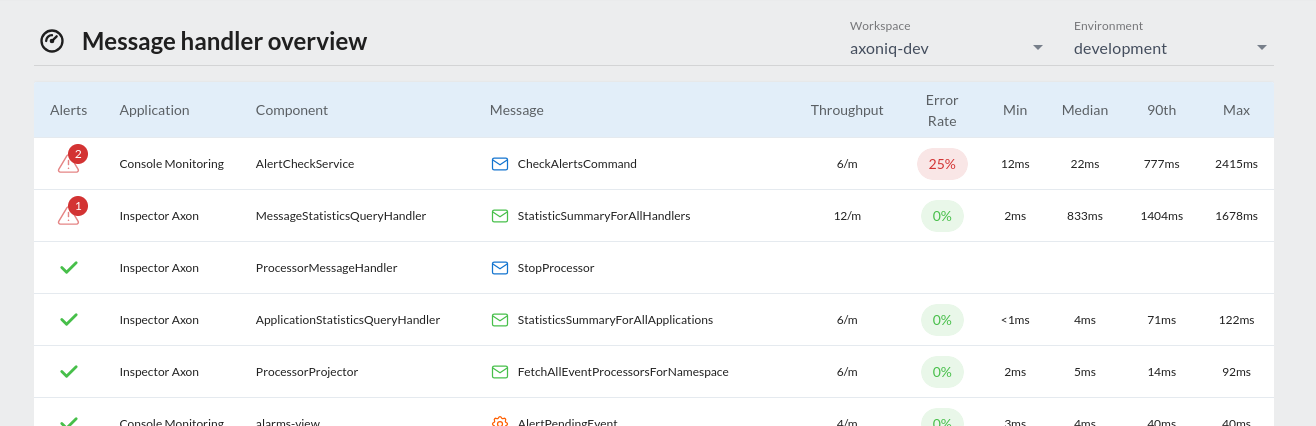Viewport: 1316px width, 426px height.
Task: Click orange gear icon beside AlertPendingEvent
Action: 500,421
